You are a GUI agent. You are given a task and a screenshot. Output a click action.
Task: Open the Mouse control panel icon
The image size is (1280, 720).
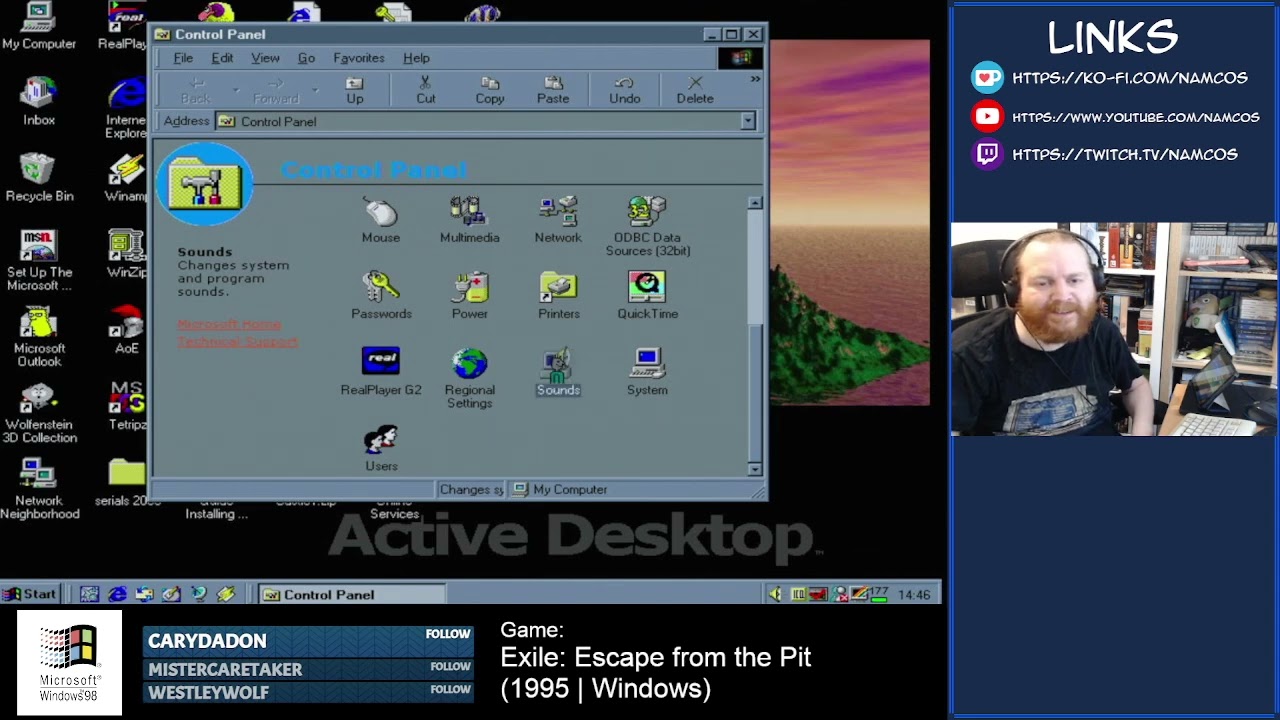coord(380,221)
